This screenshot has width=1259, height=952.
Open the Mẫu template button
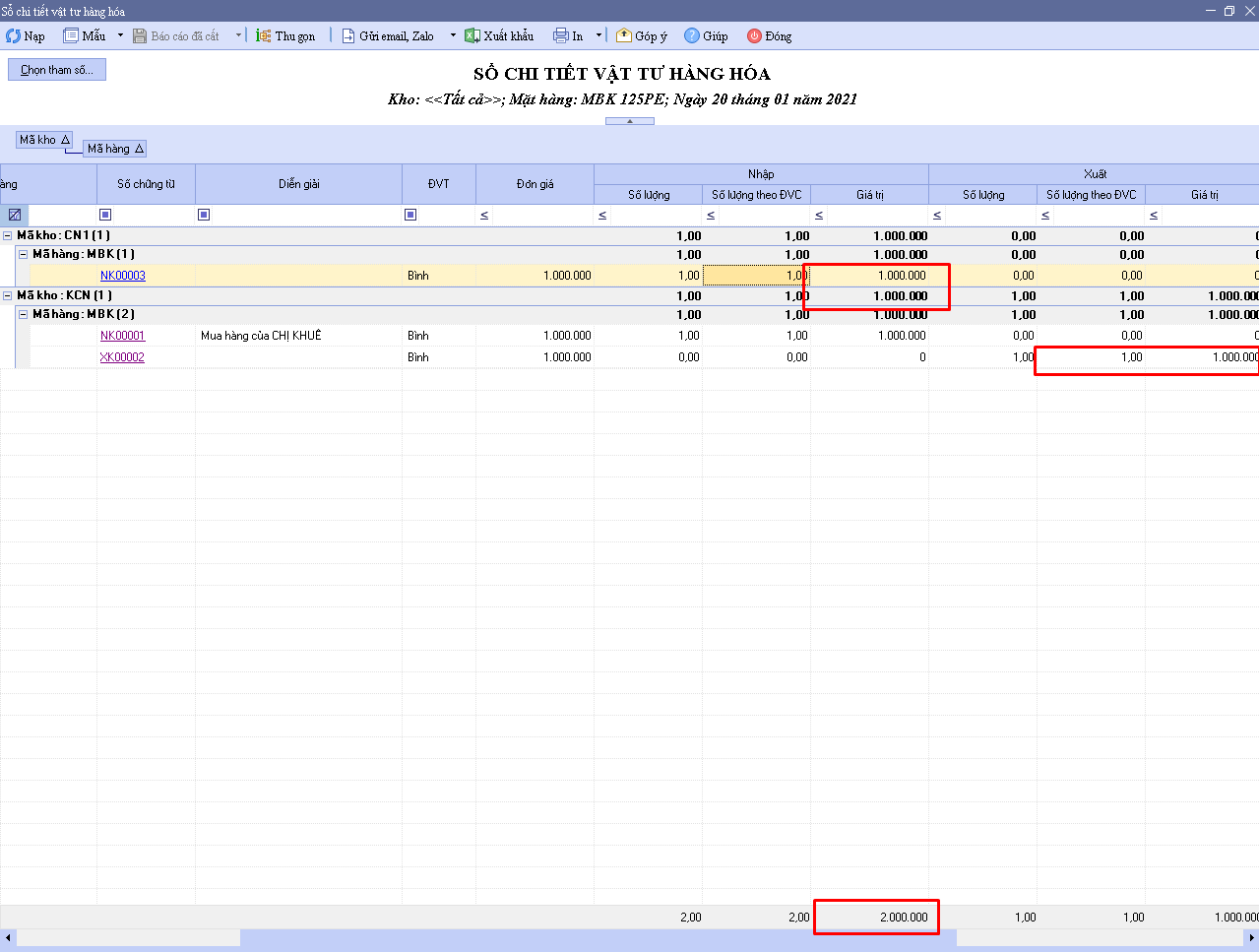tap(85, 35)
